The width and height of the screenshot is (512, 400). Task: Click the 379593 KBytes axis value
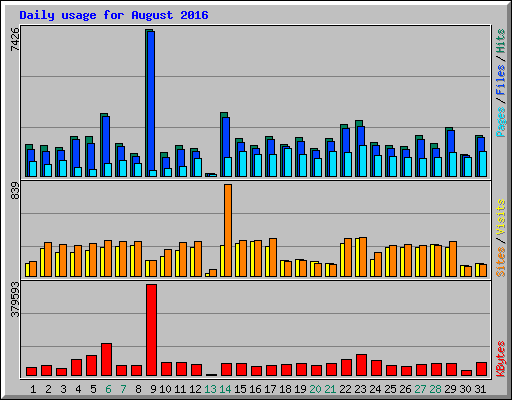click(x=15, y=299)
